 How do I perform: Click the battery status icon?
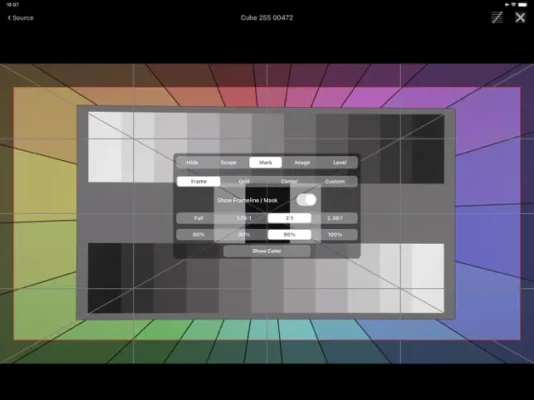522,5
